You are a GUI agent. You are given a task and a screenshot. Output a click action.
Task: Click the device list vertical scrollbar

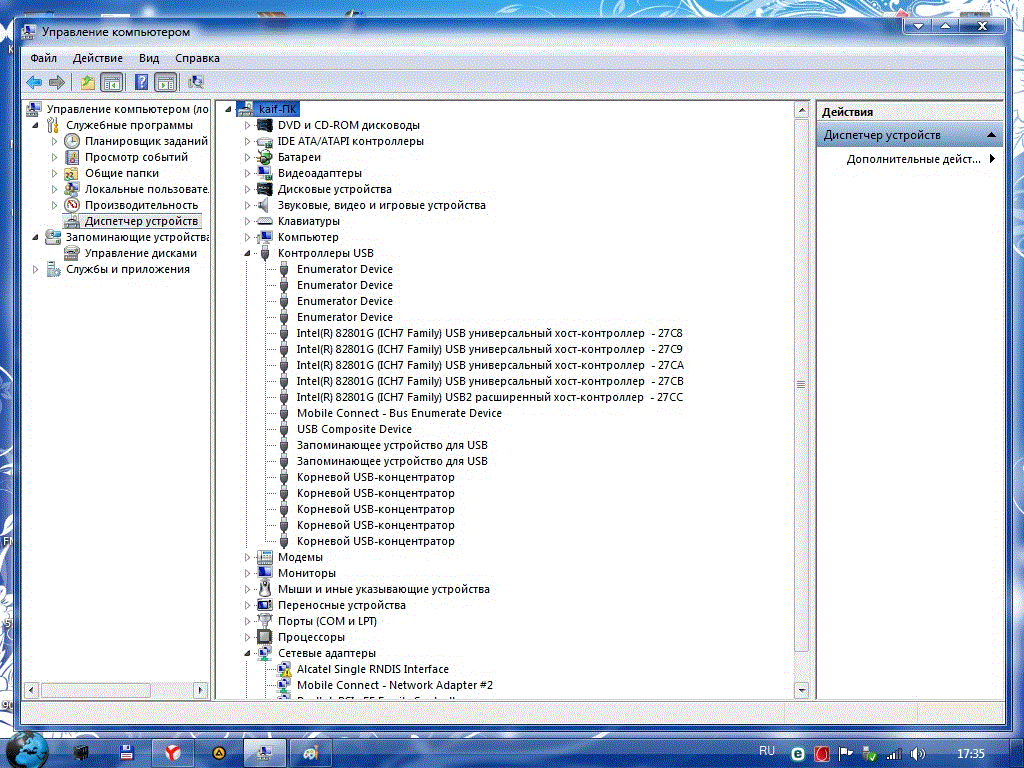pyautogui.click(x=800, y=385)
